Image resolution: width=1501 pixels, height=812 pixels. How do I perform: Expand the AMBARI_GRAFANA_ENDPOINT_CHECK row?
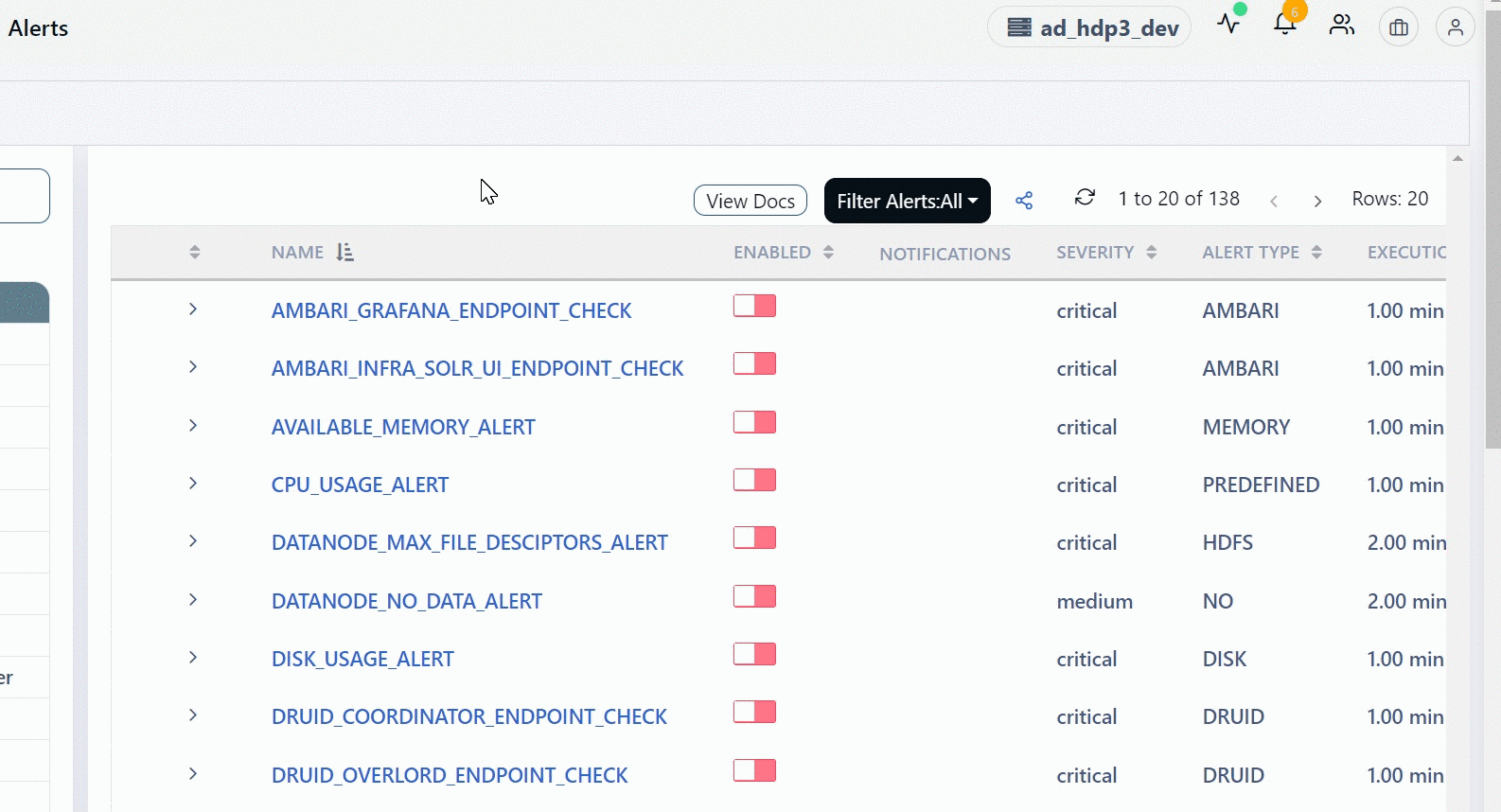[193, 309]
